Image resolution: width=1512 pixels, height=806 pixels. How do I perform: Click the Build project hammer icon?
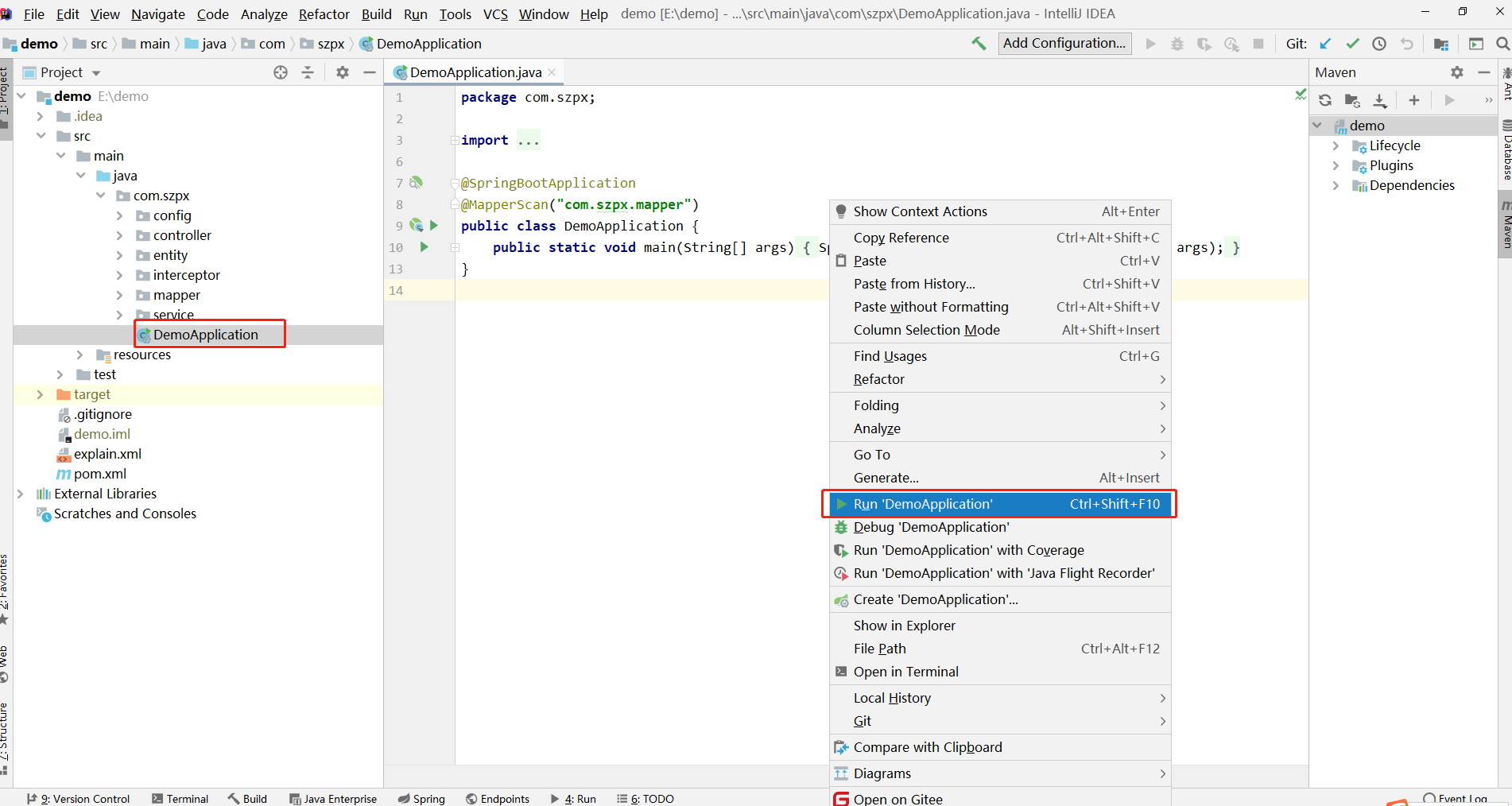pos(979,43)
